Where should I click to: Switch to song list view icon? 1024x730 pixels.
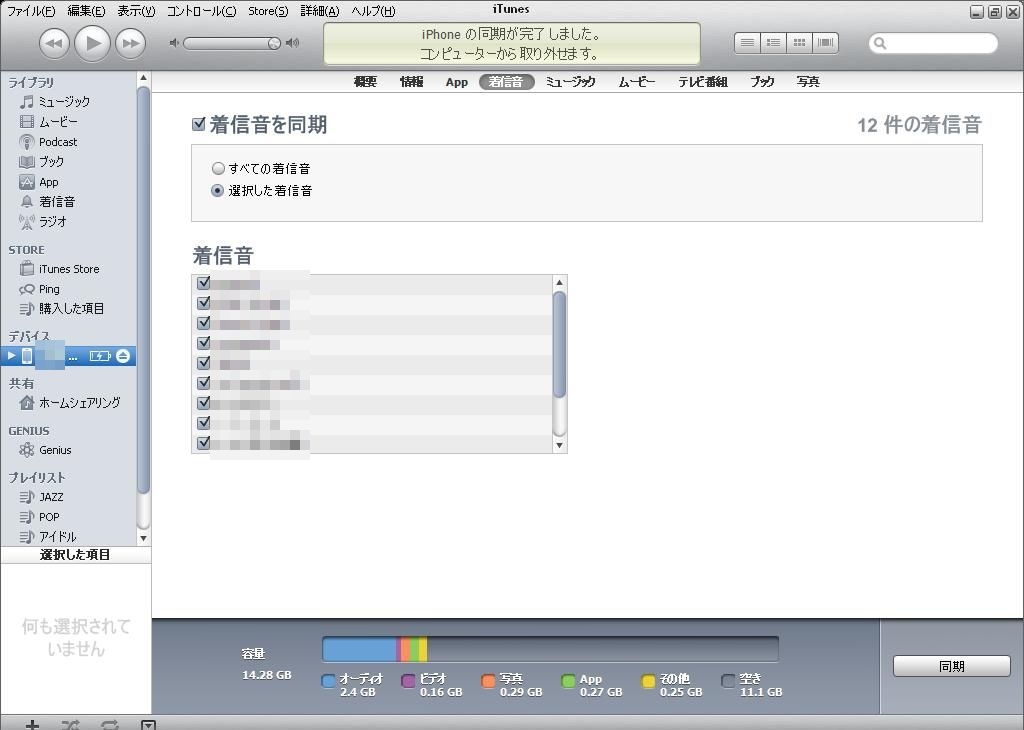click(747, 43)
